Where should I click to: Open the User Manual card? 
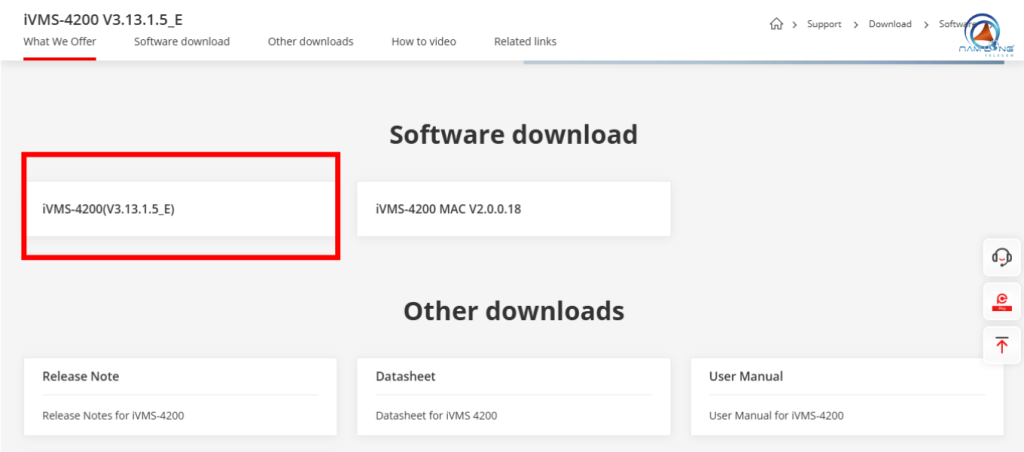847,396
